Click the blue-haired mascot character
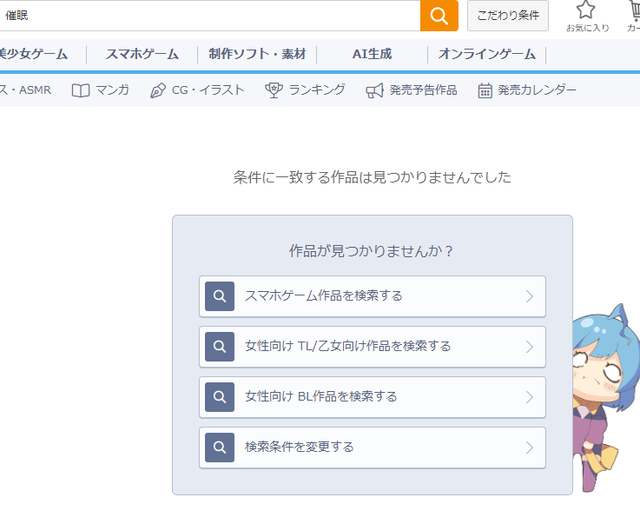This screenshot has width=640, height=524. point(604,398)
